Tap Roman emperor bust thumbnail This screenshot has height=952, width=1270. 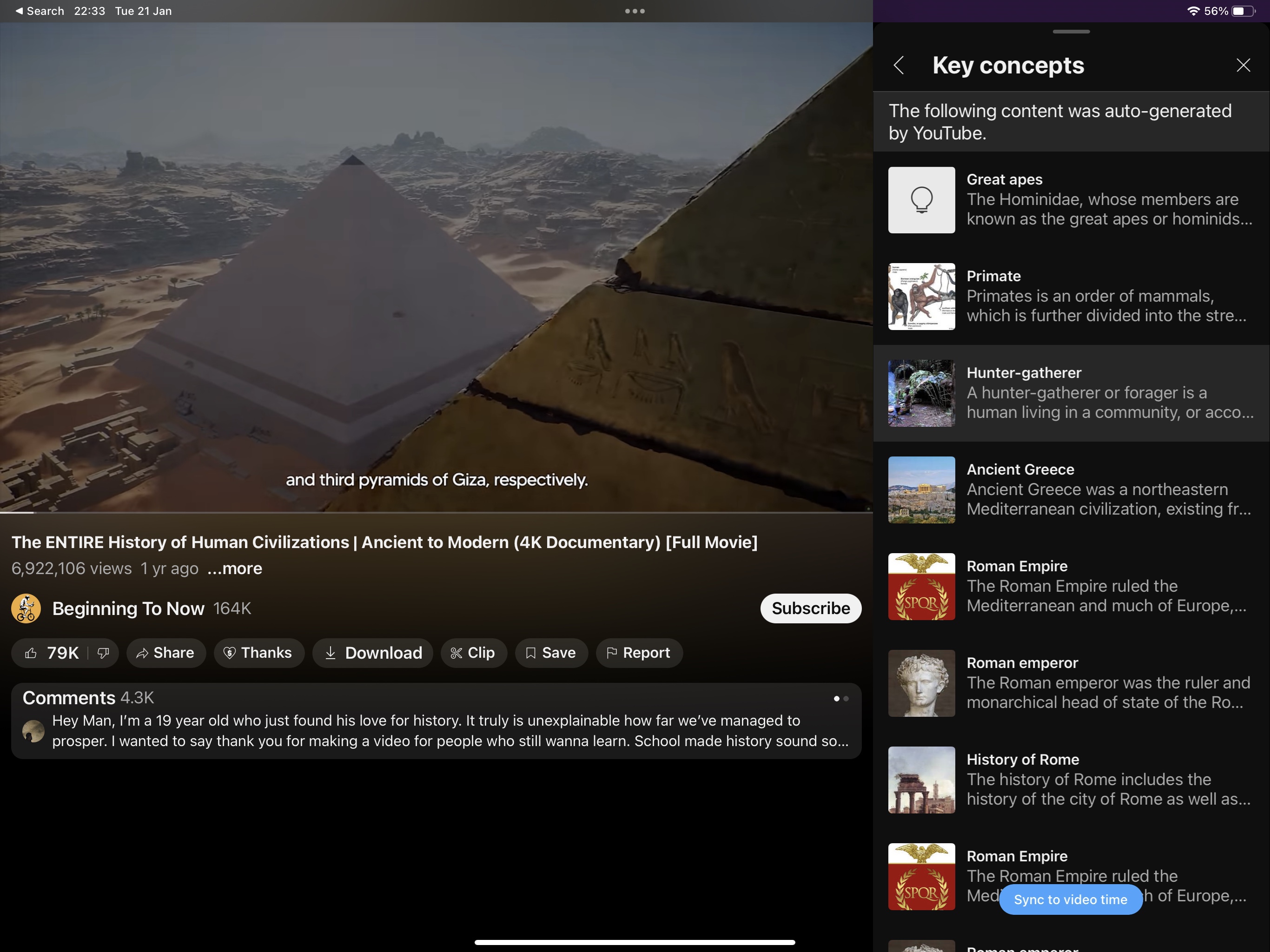(921, 683)
